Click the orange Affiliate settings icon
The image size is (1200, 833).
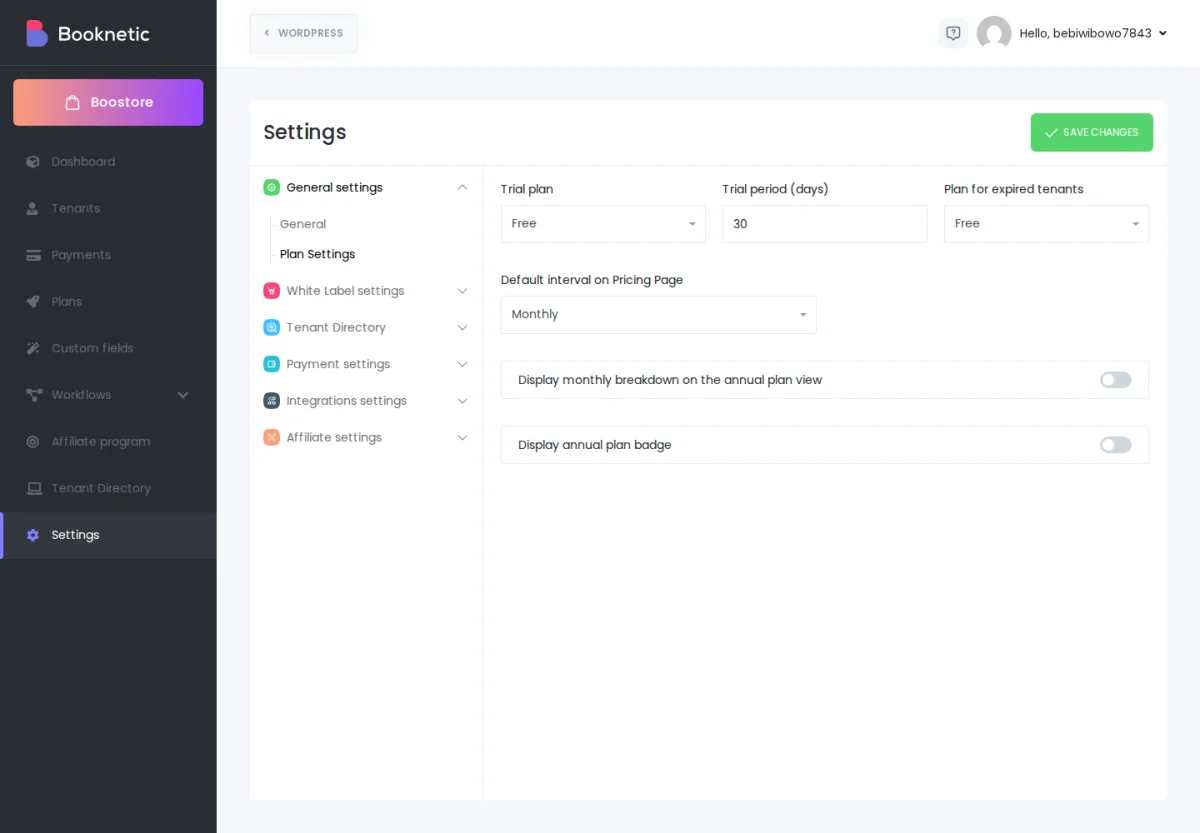tap(271, 437)
